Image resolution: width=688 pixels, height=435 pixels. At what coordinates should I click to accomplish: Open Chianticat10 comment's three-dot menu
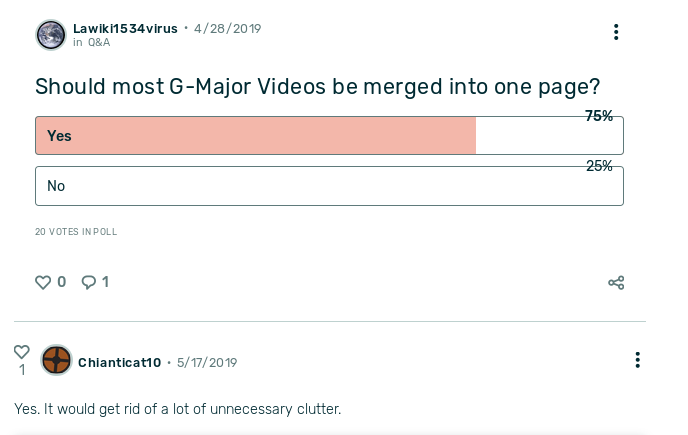(637, 360)
